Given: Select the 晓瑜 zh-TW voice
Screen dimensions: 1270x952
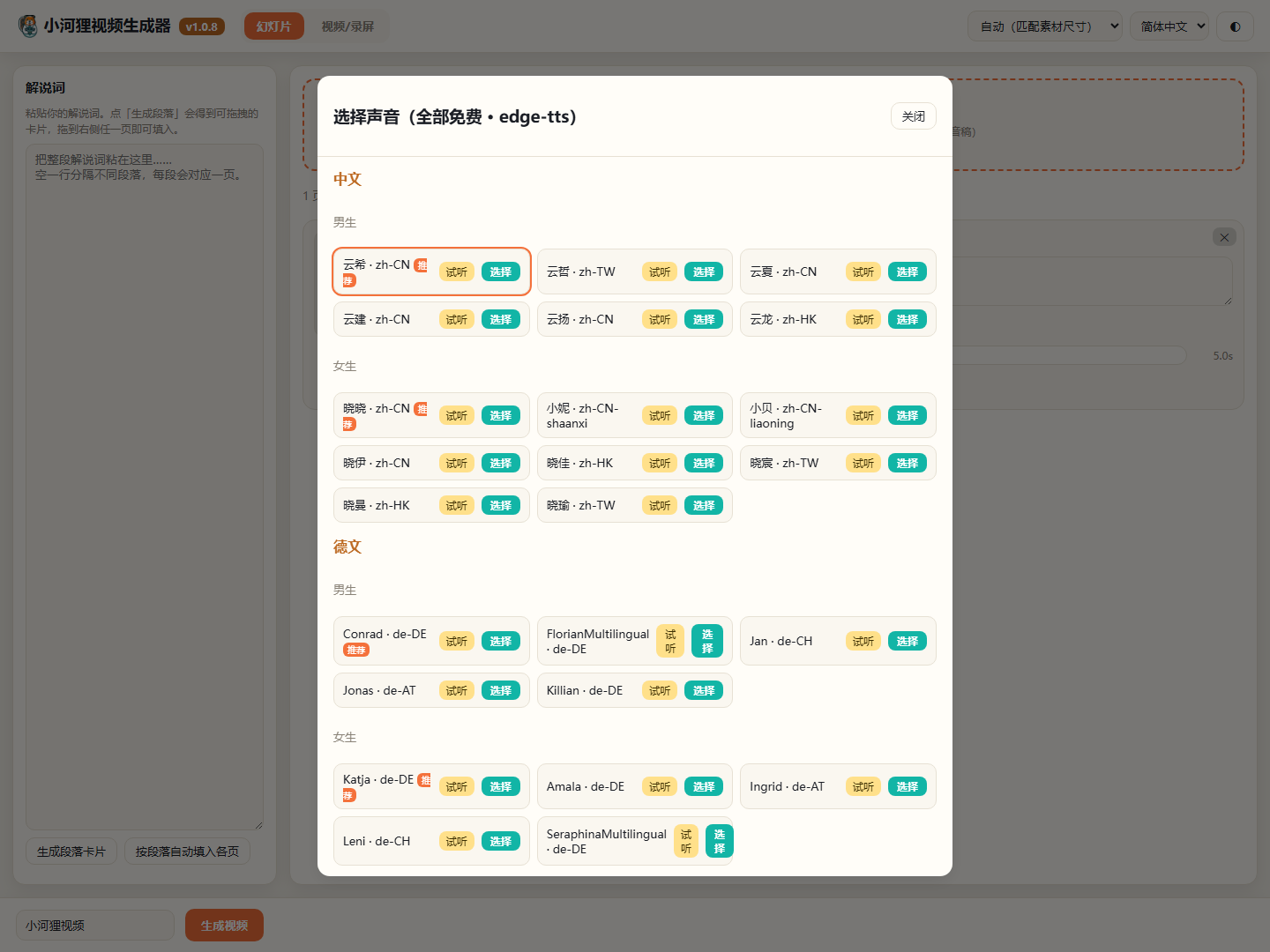Looking at the screenshot, I should [x=704, y=506].
